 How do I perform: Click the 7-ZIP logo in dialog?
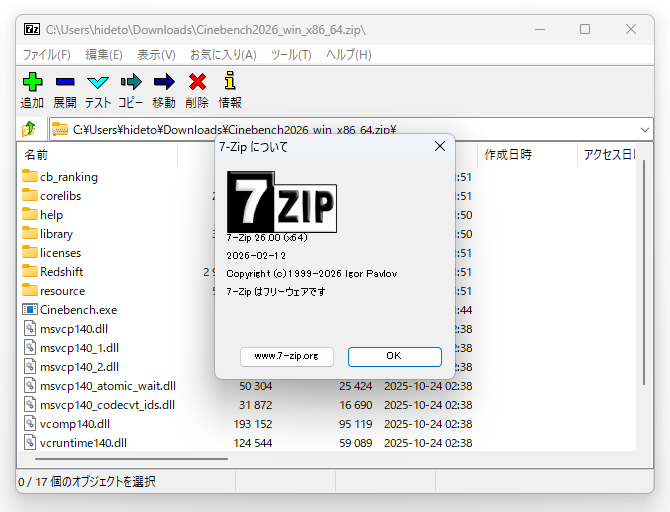282,202
